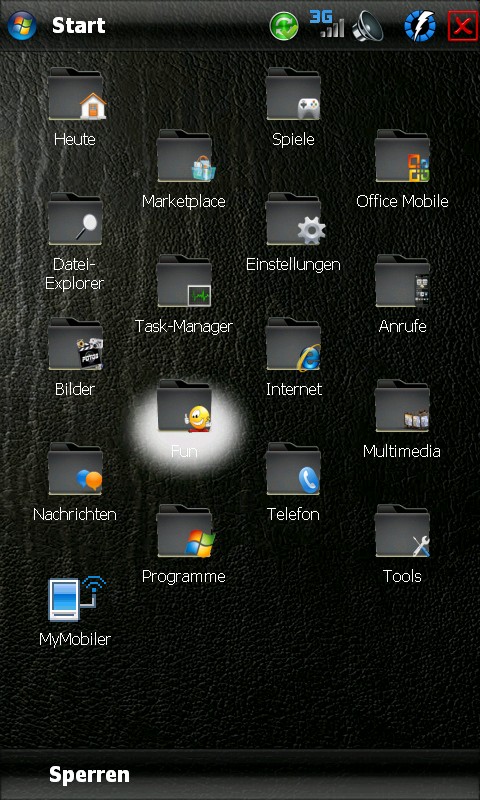Image resolution: width=480 pixels, height=800 pixels.
Task: Open the Multimedia folder
Action: coord(402,407)
